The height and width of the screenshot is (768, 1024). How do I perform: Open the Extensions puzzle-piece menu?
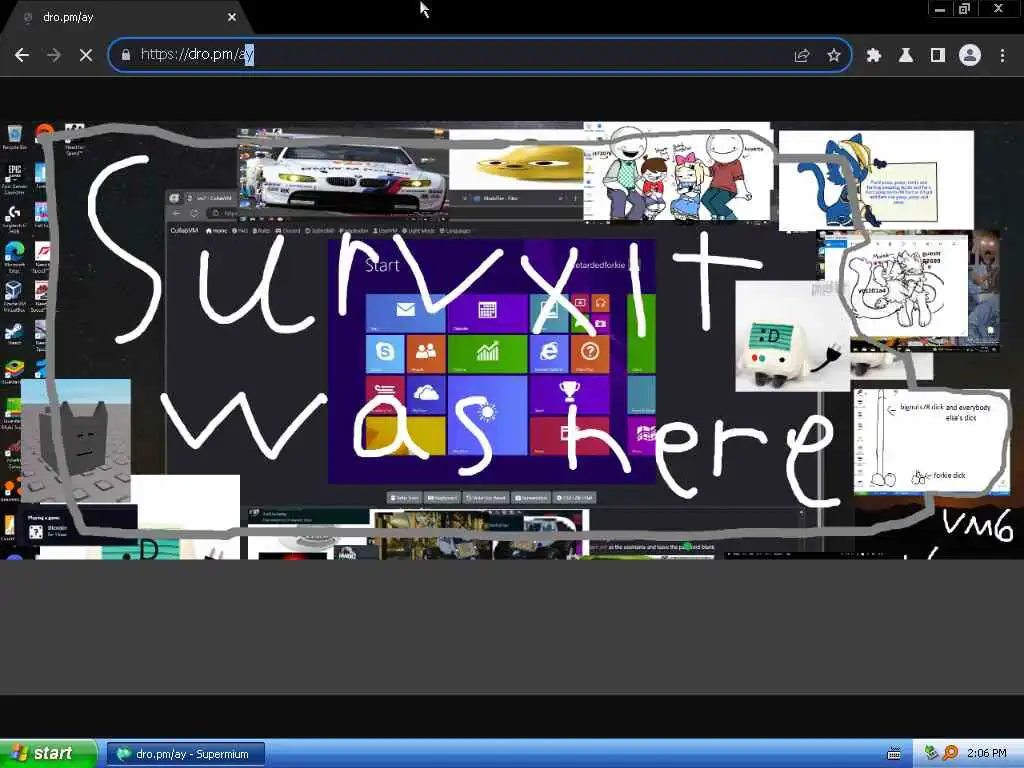tap(874, 56)
